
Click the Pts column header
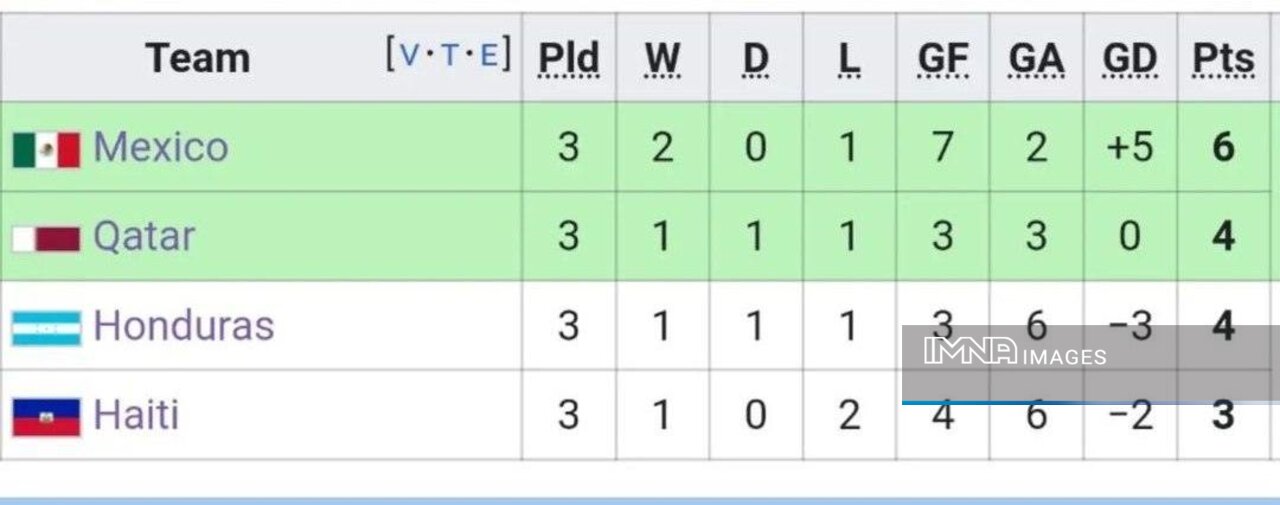click(x=1223, y=60)
